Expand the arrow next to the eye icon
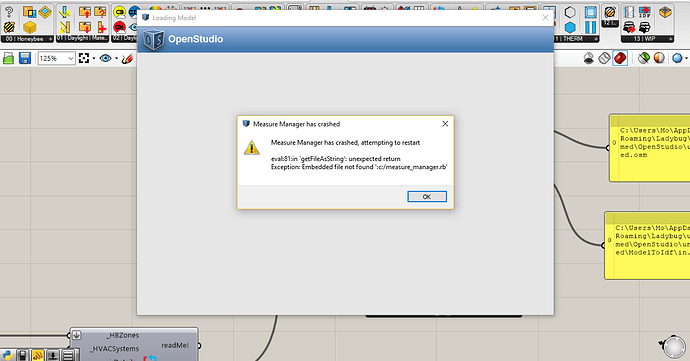The width and height of the screenshot is (690, 361). click(x=117, y=59)
